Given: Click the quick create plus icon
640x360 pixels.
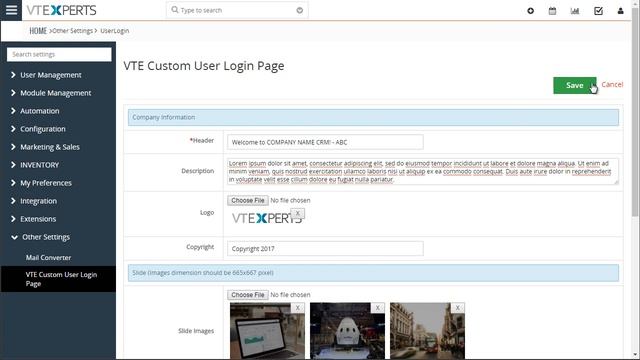Looking at the screenshot, I should click(531, 11).
